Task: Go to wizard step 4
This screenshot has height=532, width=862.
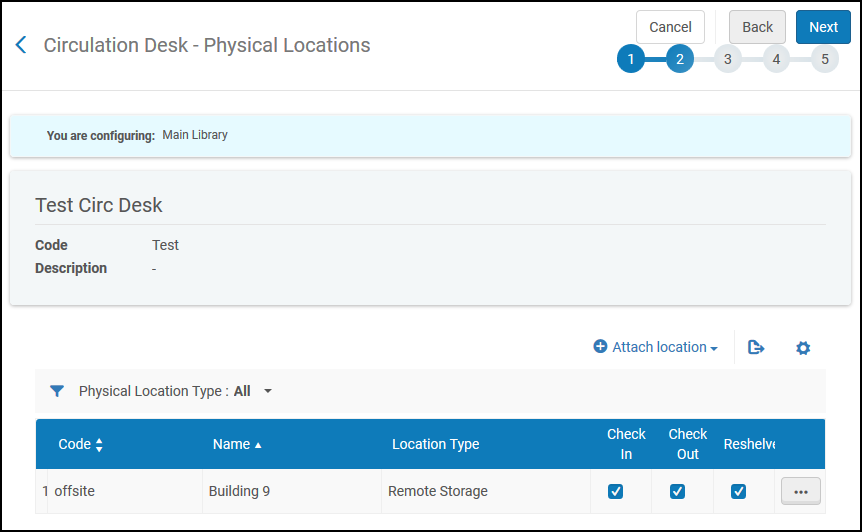Action: 776,59
